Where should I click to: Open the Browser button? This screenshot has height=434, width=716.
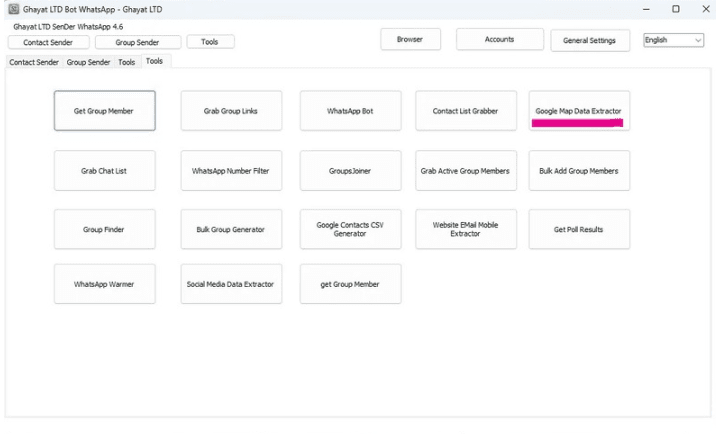410,39
